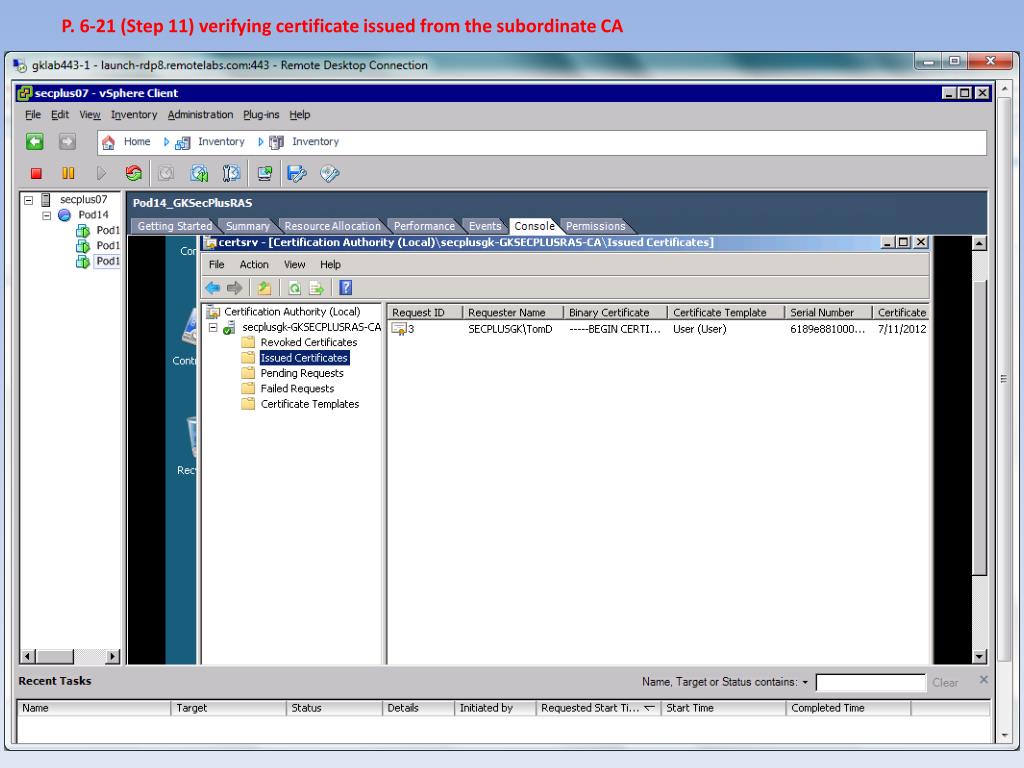This screenshot has height=768, width=1024.
Task: Switch to the Permissions tab
Action: (596, 226)
